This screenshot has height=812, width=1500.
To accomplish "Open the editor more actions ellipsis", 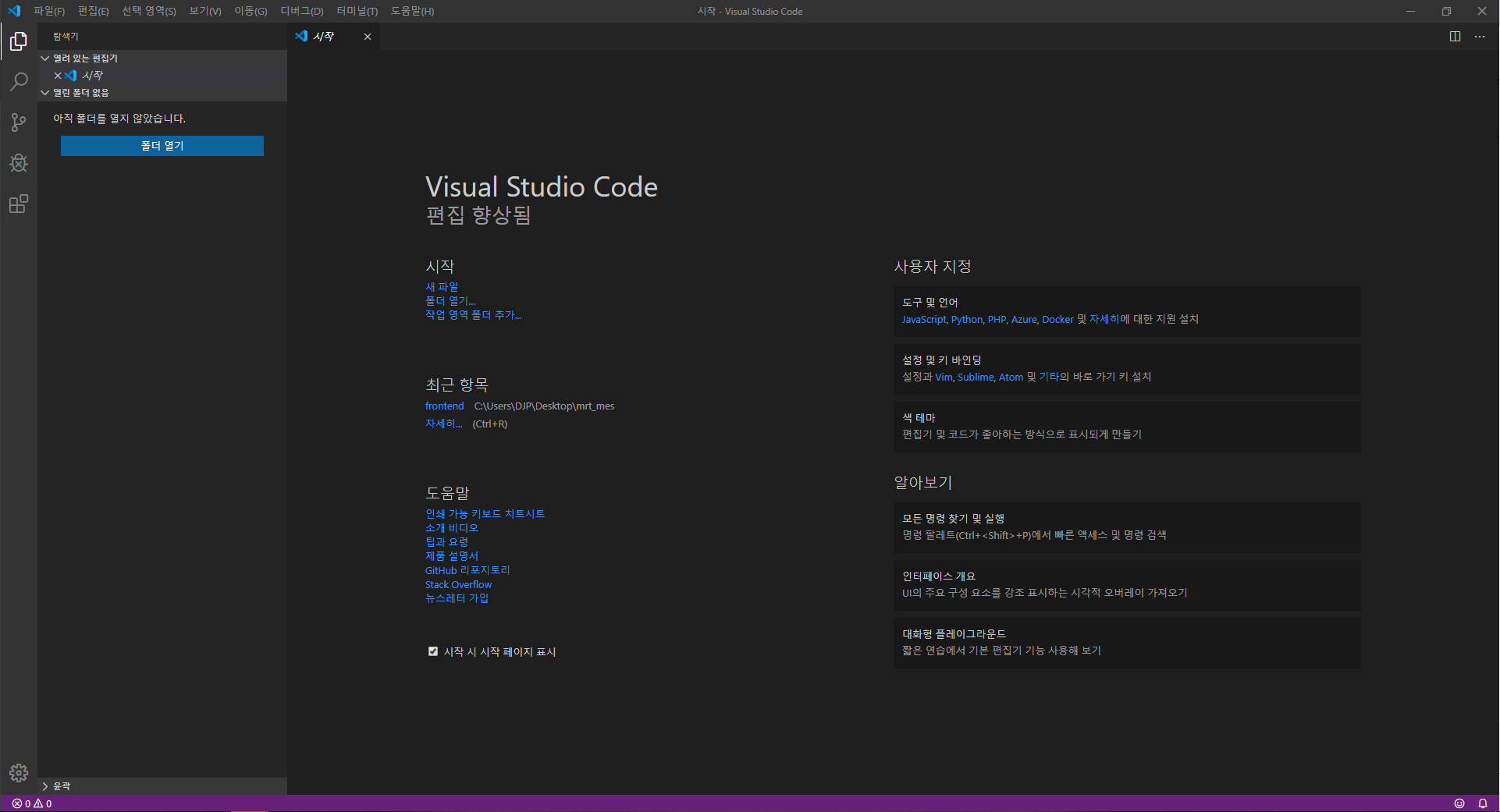I will [x=1480, y=37].
